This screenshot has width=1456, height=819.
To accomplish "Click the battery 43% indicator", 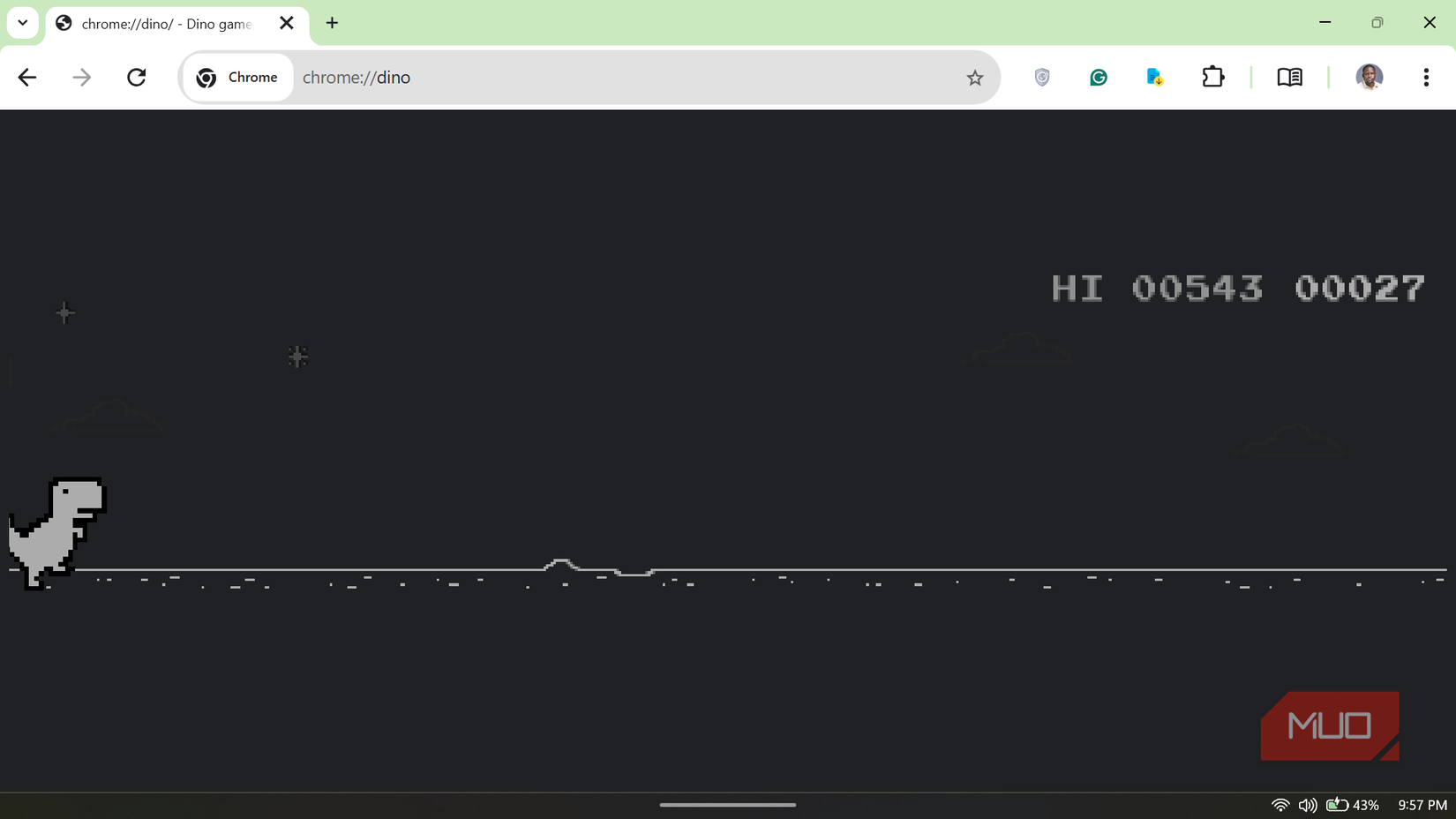I will point(1353,805).
